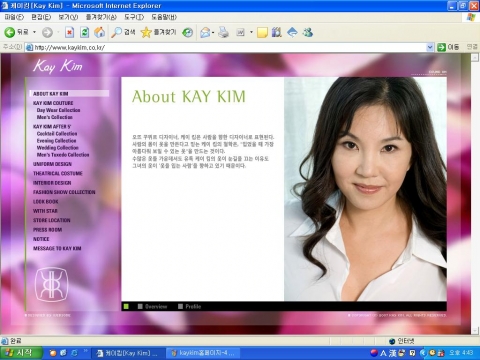This screenshot has height=360, width=480.
Task: Click the Windows Start button
Action: [x=21, y=353]
